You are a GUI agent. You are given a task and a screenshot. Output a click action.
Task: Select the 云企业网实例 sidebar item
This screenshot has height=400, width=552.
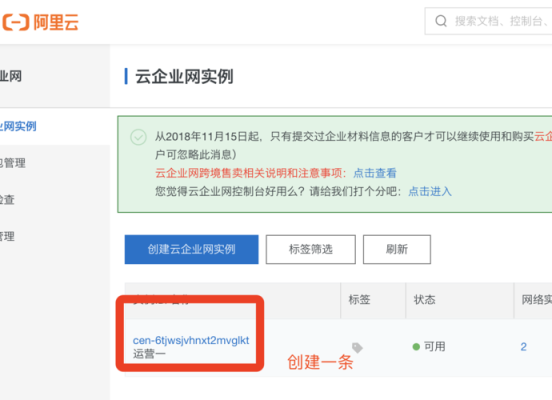[x=18, y=126]
